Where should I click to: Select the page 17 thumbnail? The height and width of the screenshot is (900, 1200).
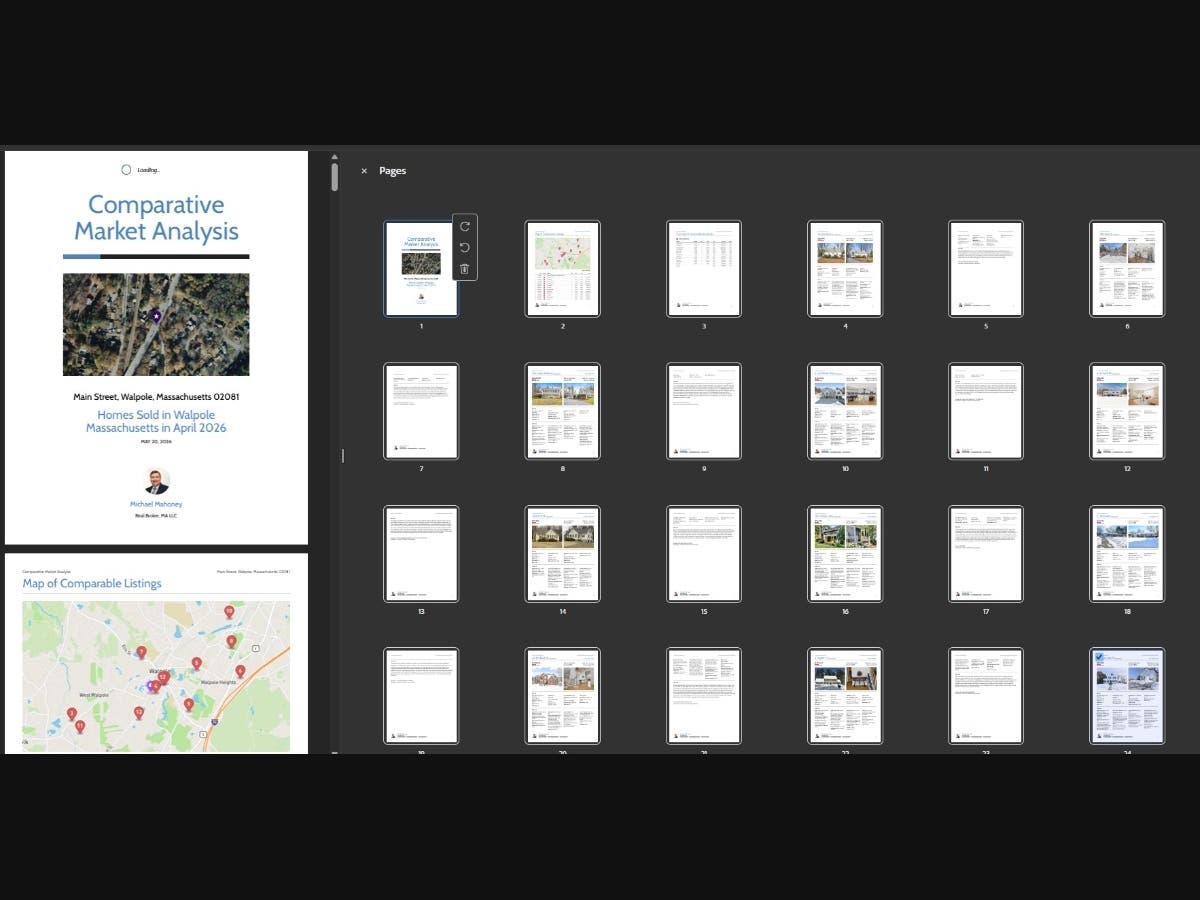(x=986, y=554)
